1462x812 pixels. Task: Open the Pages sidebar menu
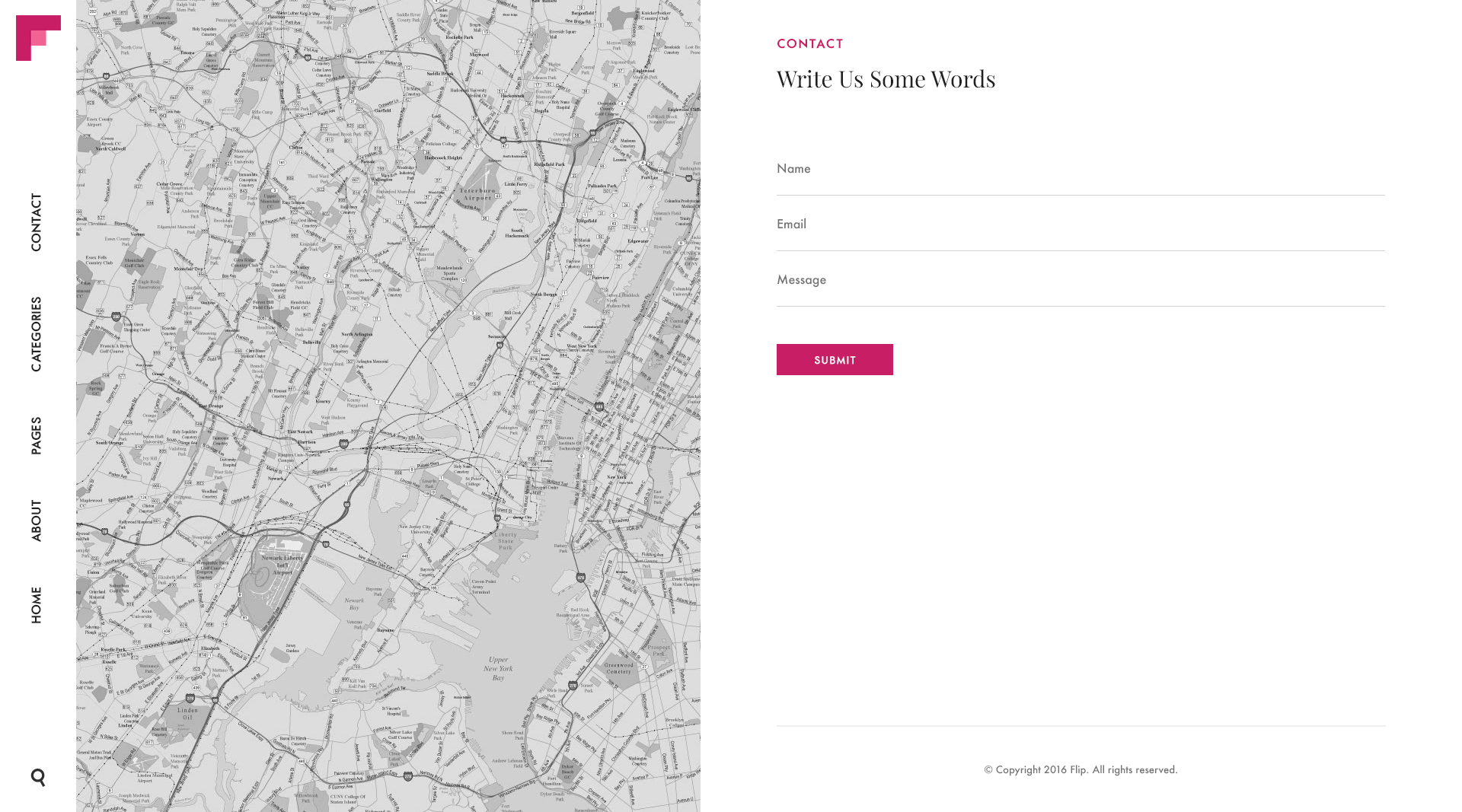click(x=37, y=435)
